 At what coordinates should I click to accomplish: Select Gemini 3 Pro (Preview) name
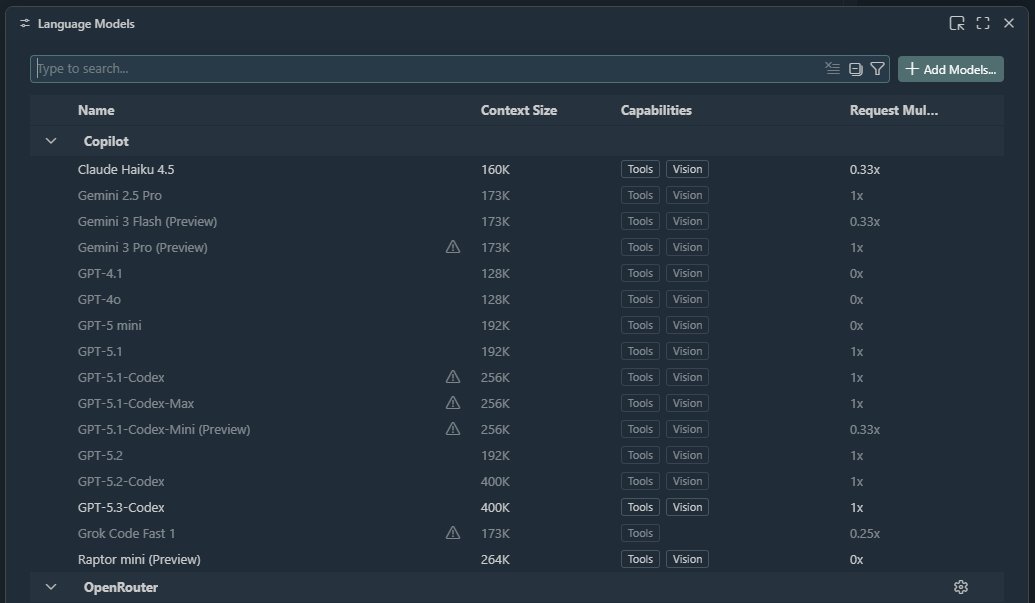point(143,247)
